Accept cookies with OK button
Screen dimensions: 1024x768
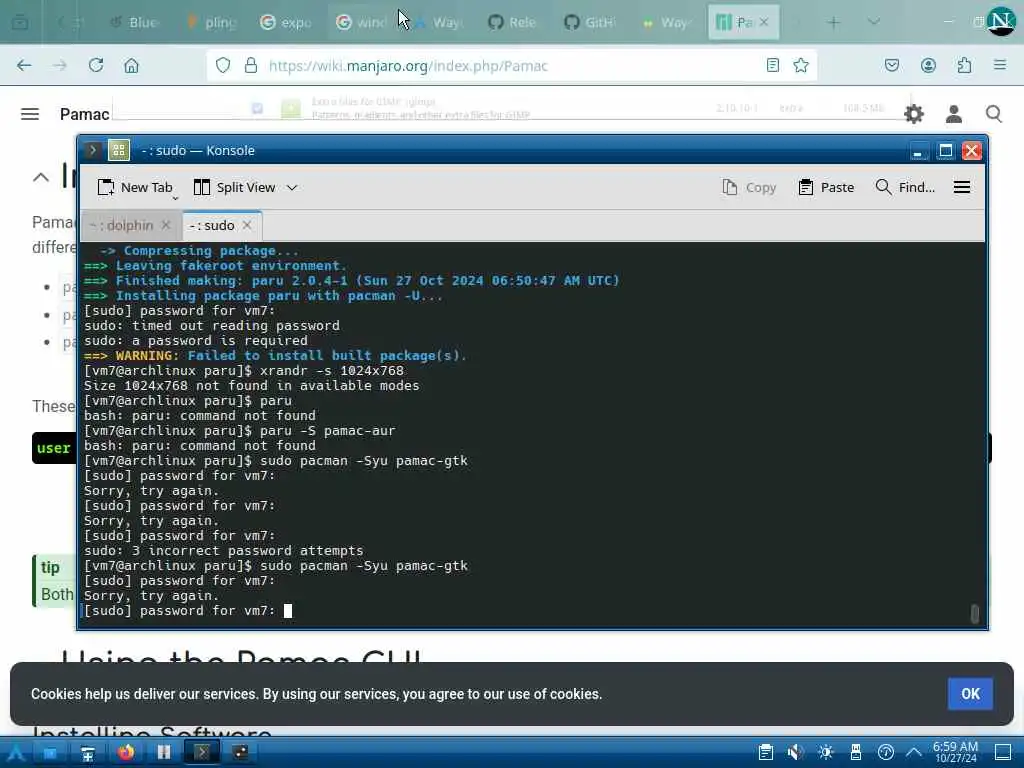tap(970, 694)
